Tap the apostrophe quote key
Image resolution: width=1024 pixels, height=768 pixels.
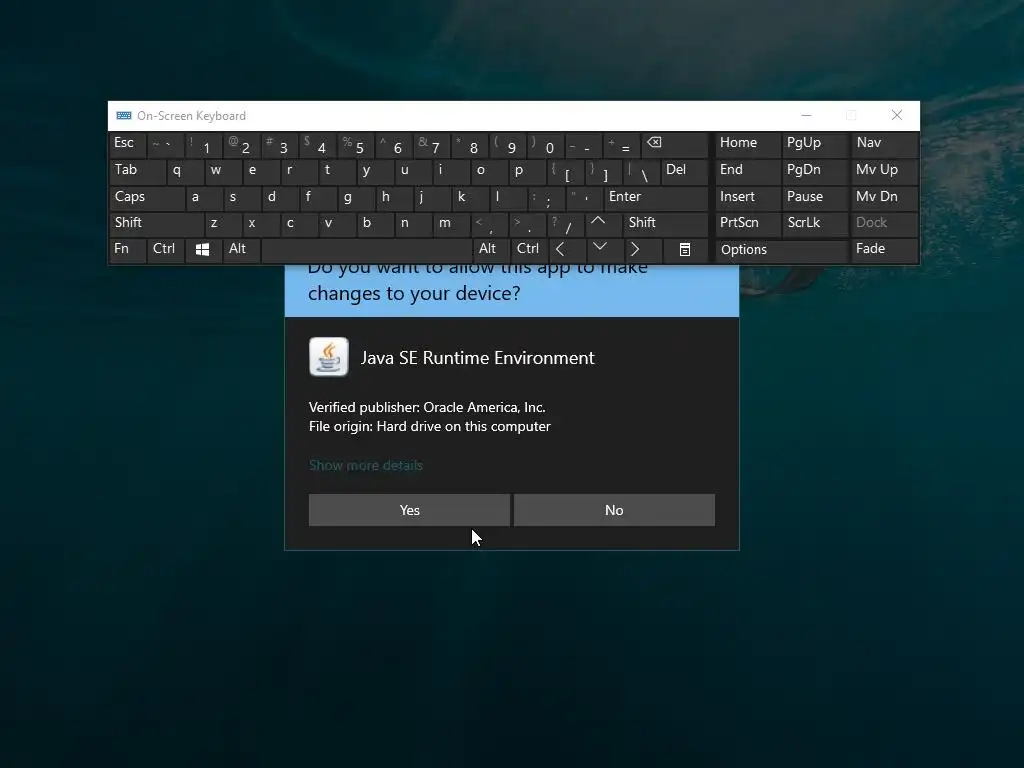point(583,197)
